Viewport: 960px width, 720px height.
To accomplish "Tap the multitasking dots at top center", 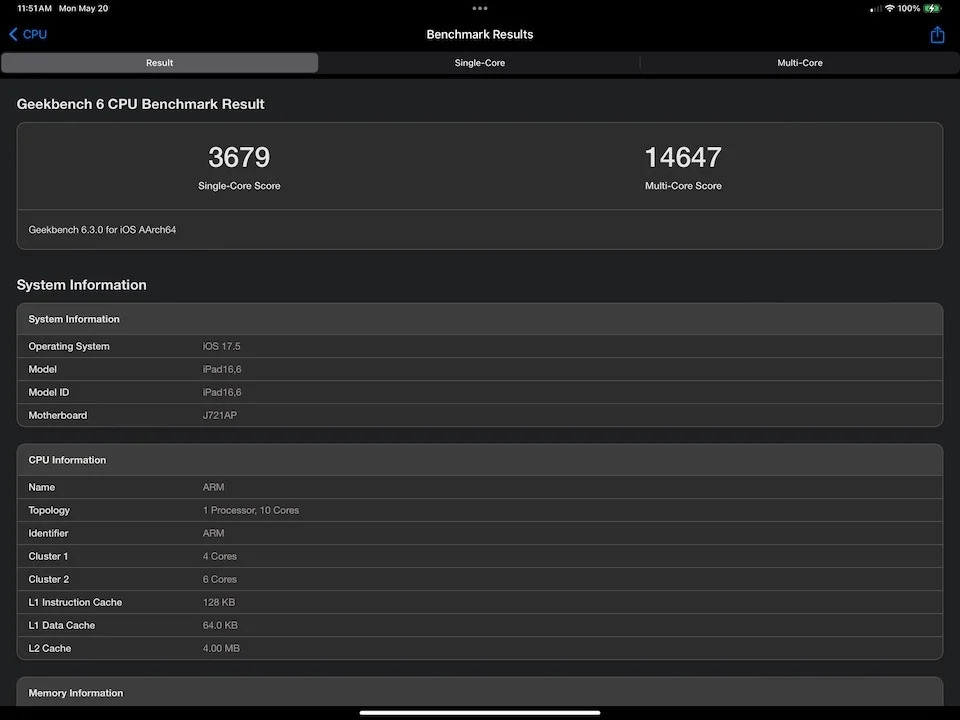I will [x=480, y=8].
